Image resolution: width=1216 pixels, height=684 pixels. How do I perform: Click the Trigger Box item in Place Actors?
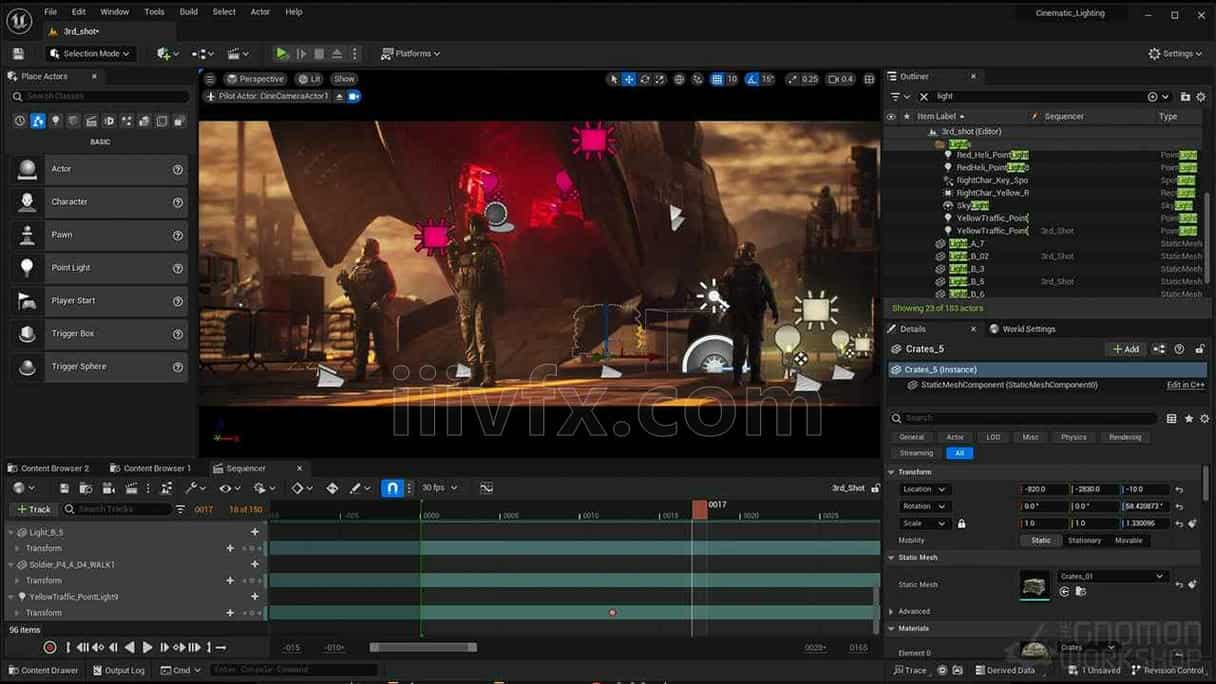[98, 334]
